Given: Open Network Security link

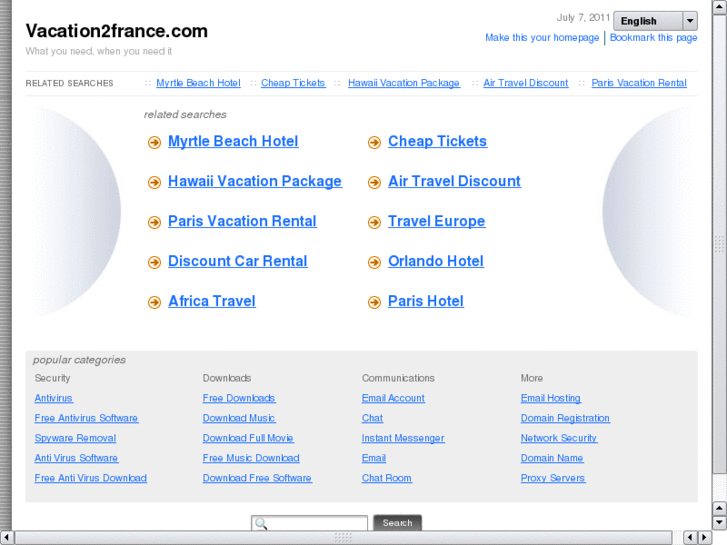Looking at the screenshot, I should click(x=559, y=438).
